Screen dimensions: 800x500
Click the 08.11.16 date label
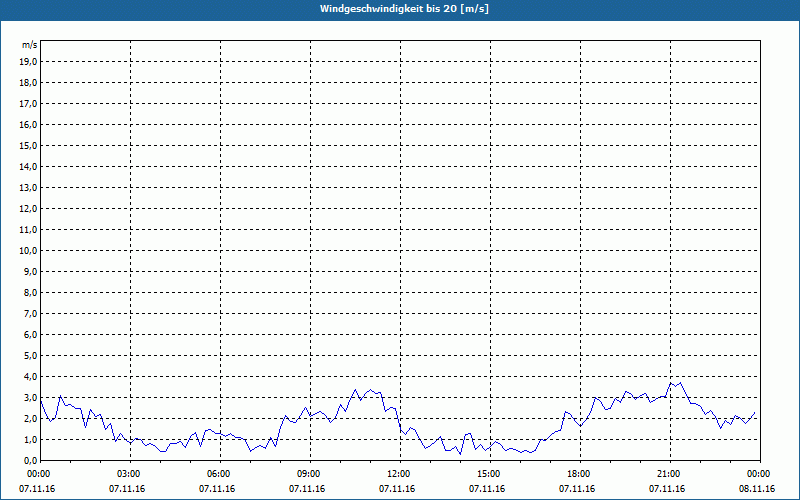[757, 489]
